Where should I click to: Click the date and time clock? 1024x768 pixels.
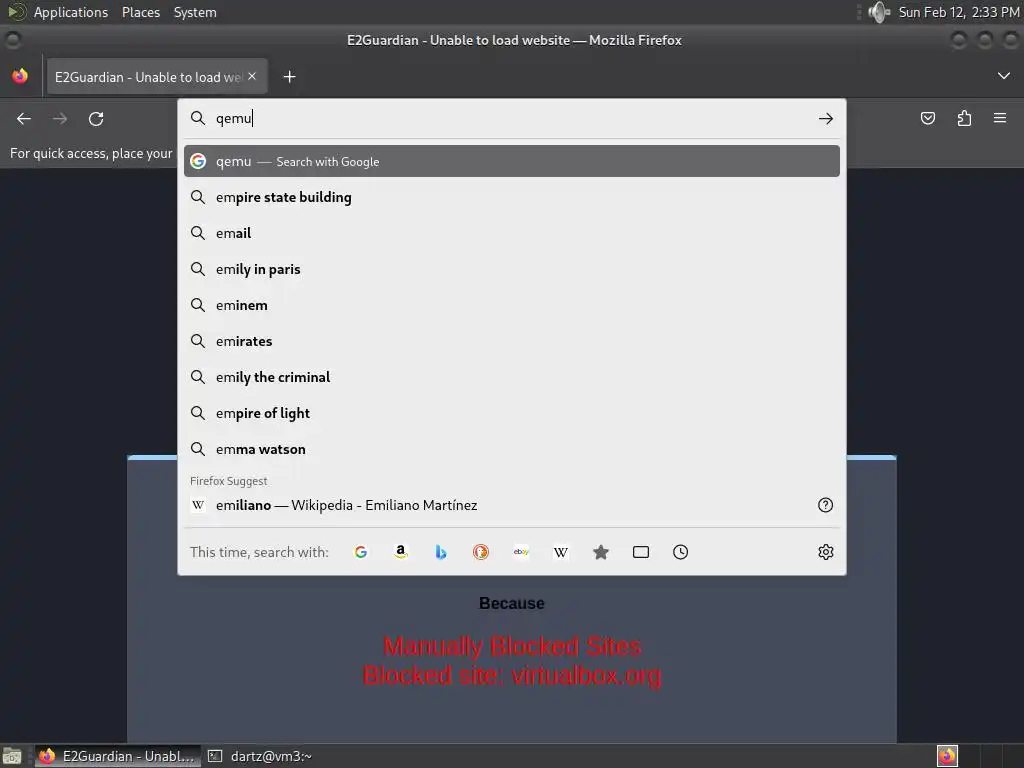959,12
